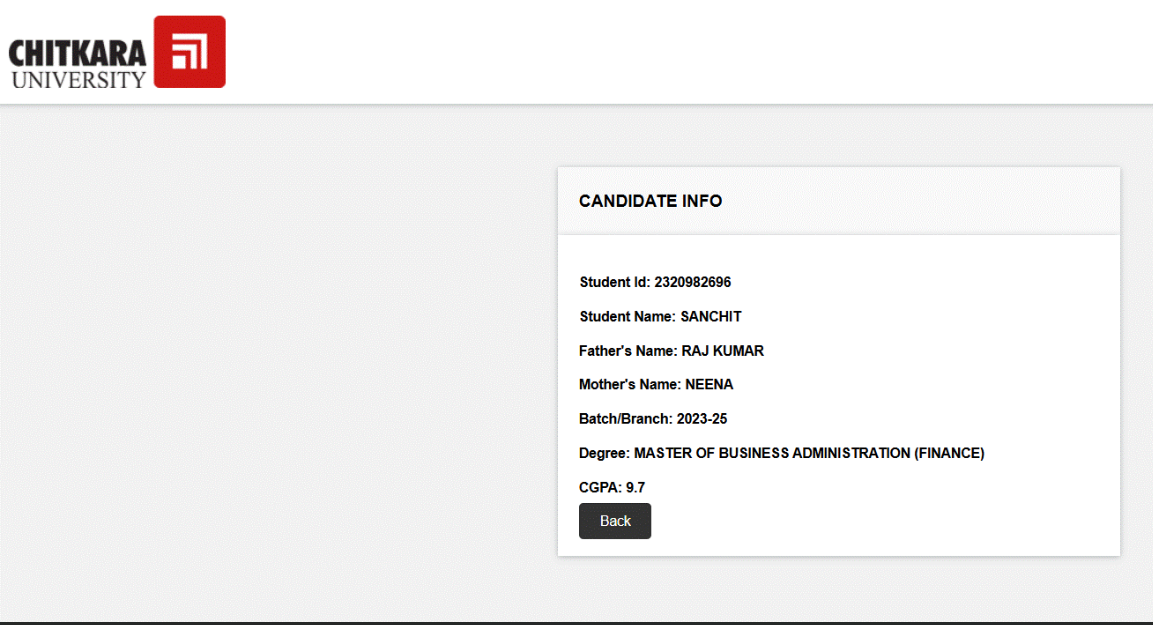The width and height of the screenshot is (1153, 625).
Task: Click the CHITKARA UNIVERSITY wordmark text
Action: pyautogui.click(x=77, y=64)
